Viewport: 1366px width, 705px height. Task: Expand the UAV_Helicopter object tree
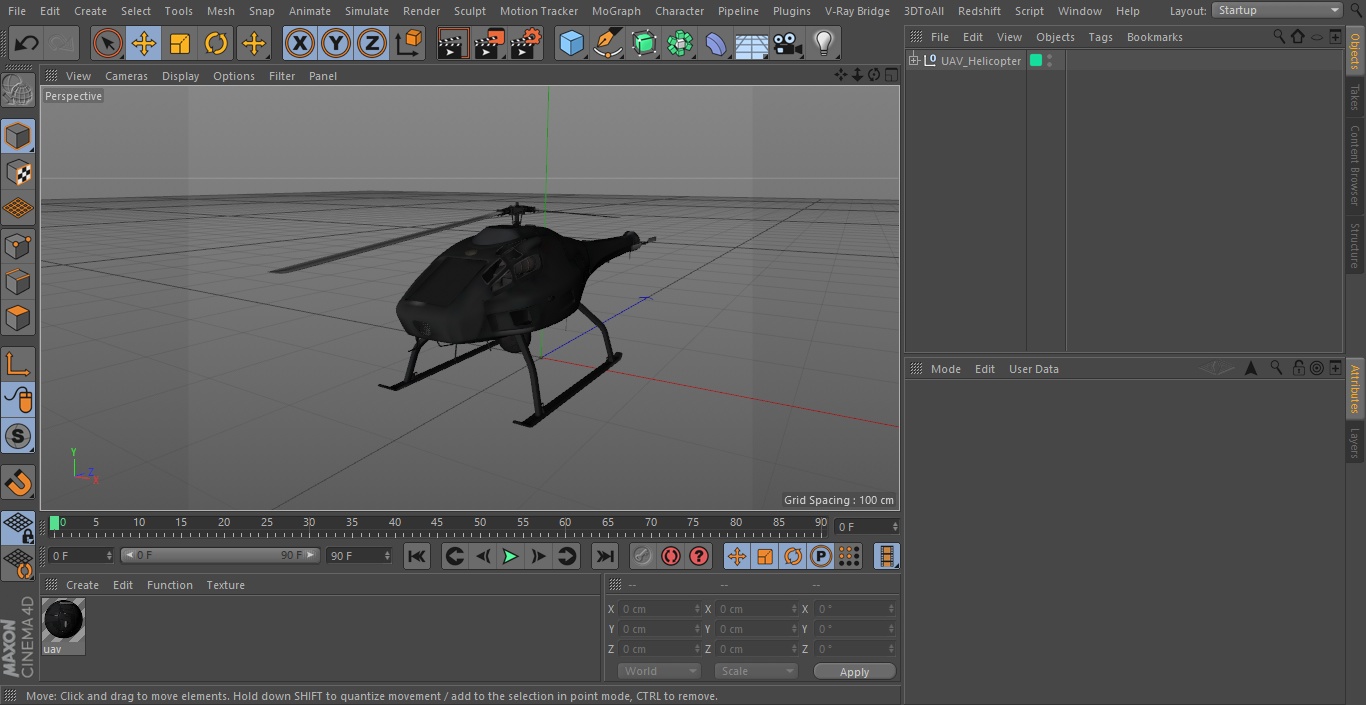pos(913,61)
